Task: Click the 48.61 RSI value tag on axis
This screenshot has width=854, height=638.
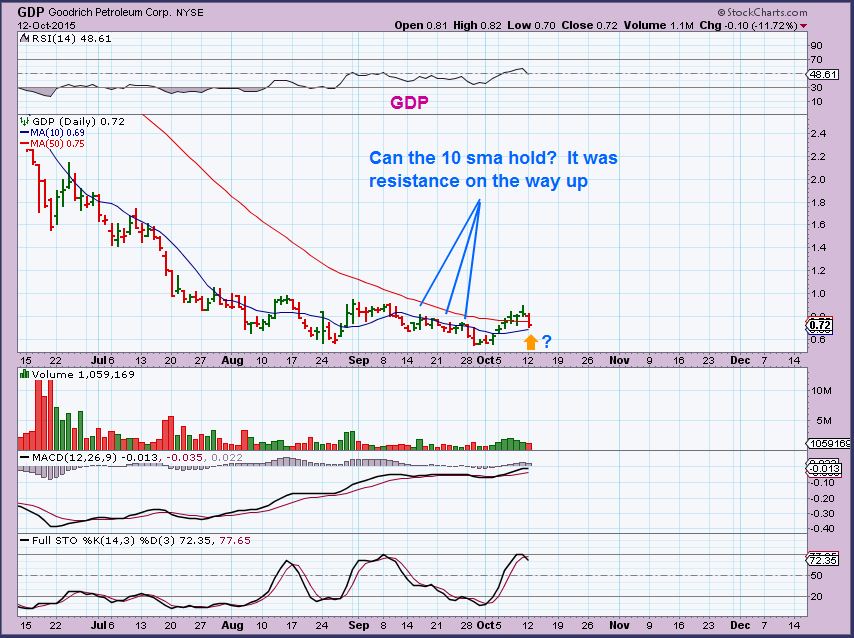Action: [x=823, y=74]
